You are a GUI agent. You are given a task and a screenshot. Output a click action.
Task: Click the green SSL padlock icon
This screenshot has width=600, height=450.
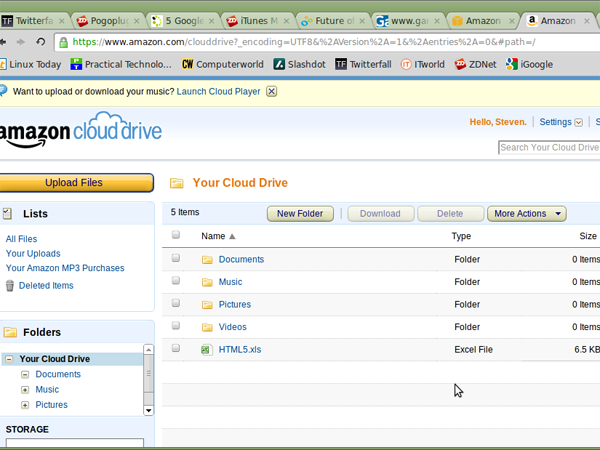pyautogui.click(x=64, y=42)
